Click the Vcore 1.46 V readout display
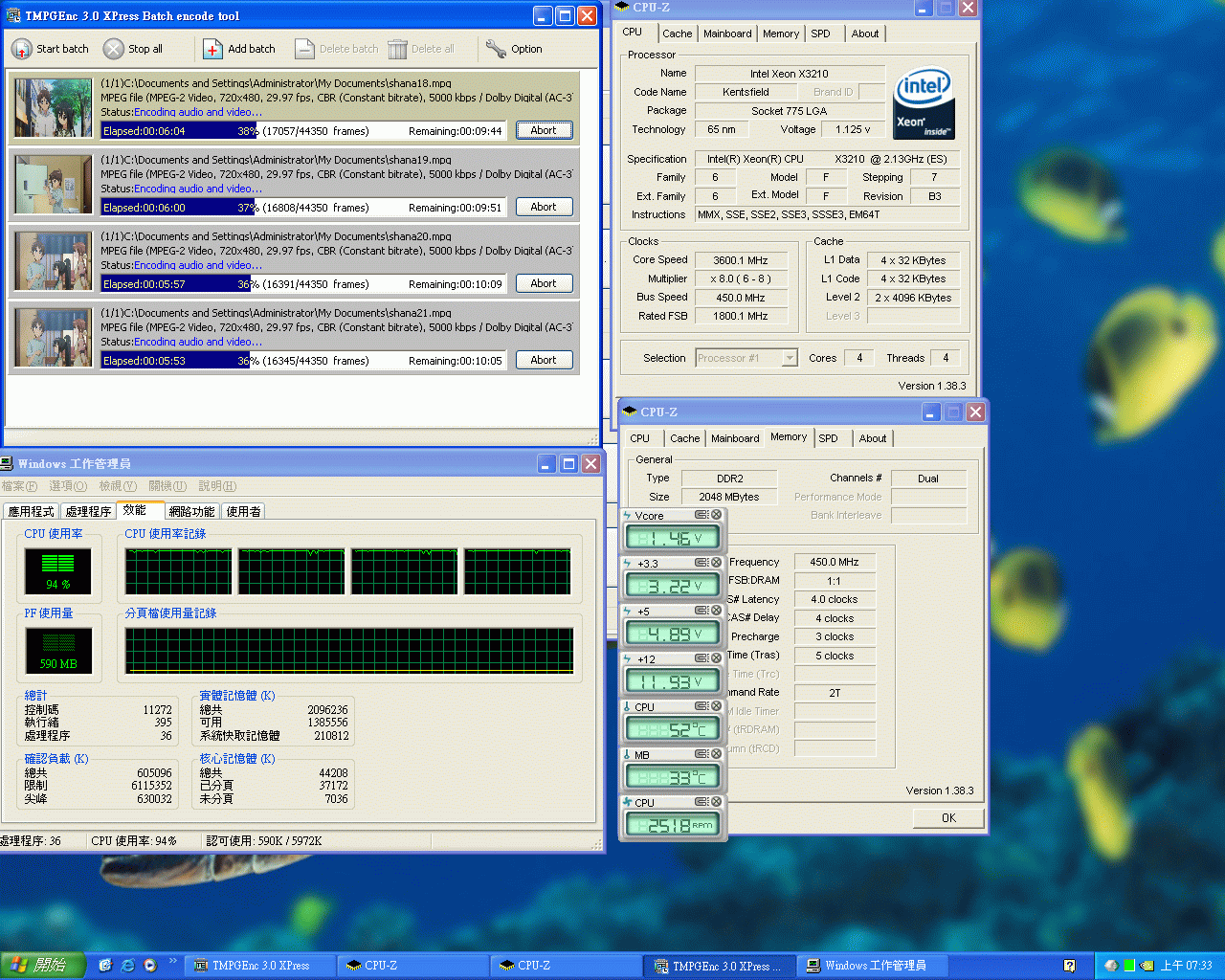 click(673, 538)
